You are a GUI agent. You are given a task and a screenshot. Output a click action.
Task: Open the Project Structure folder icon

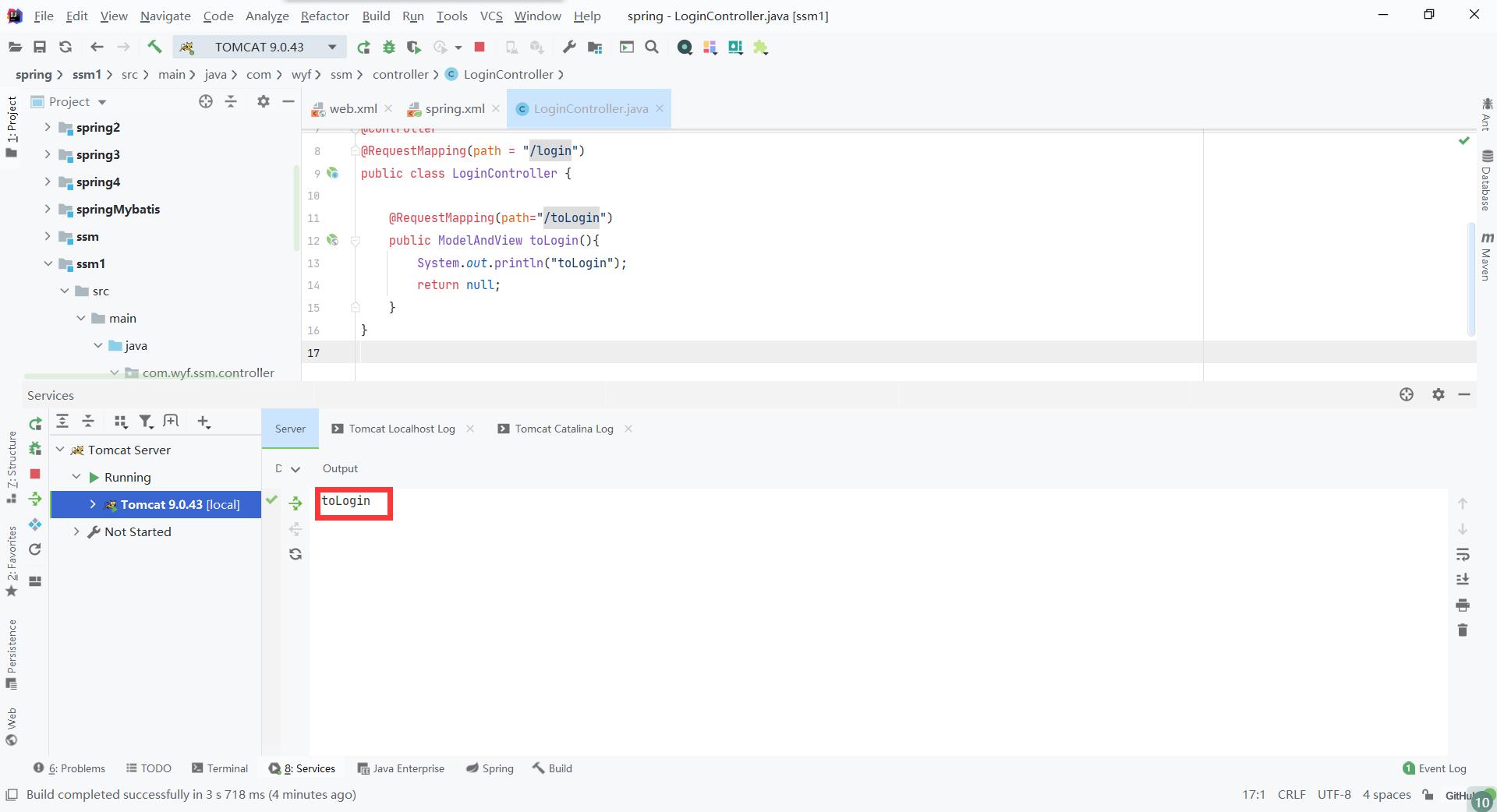[x=595, y=48]
